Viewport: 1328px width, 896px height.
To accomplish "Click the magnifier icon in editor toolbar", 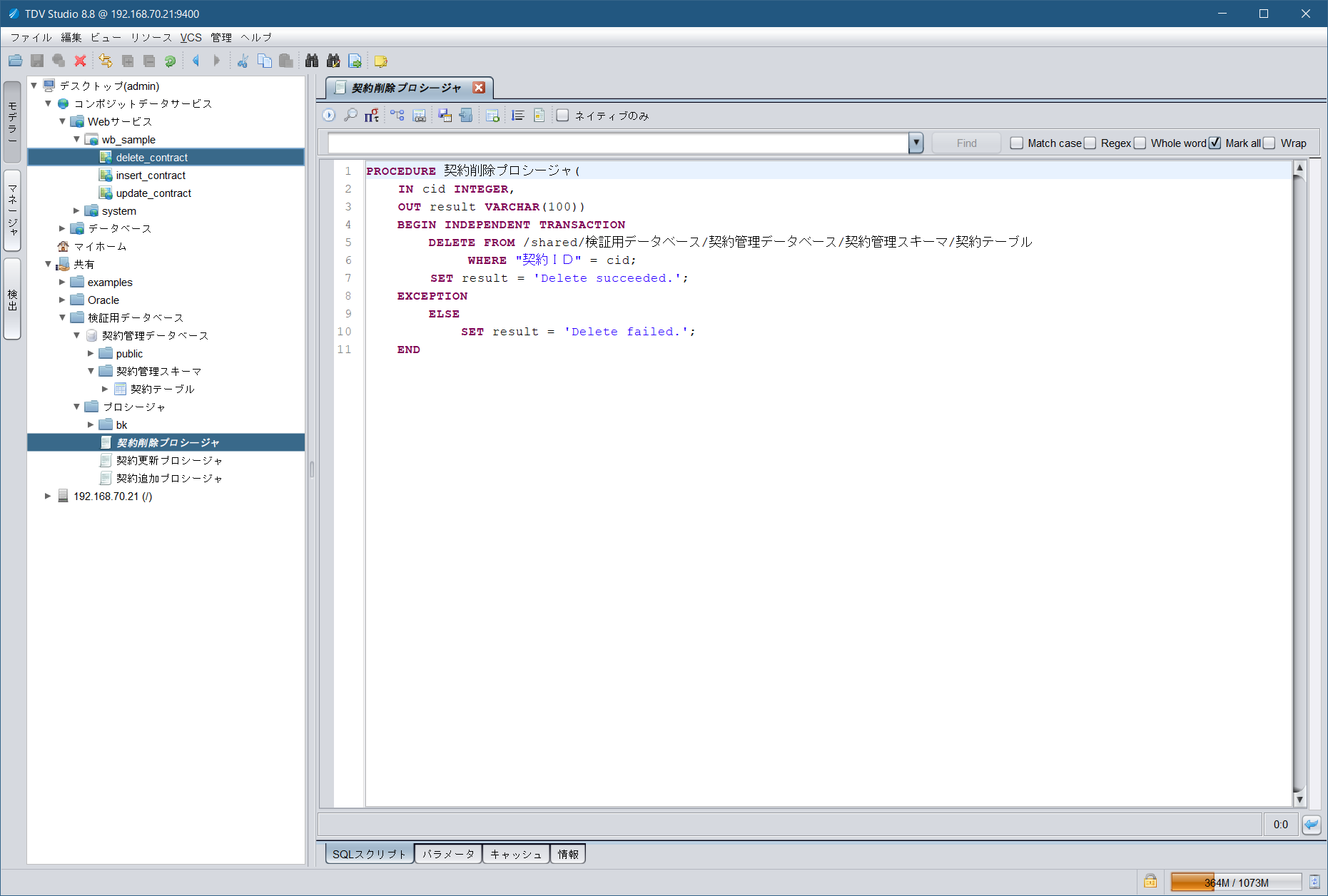I will 350,116.
